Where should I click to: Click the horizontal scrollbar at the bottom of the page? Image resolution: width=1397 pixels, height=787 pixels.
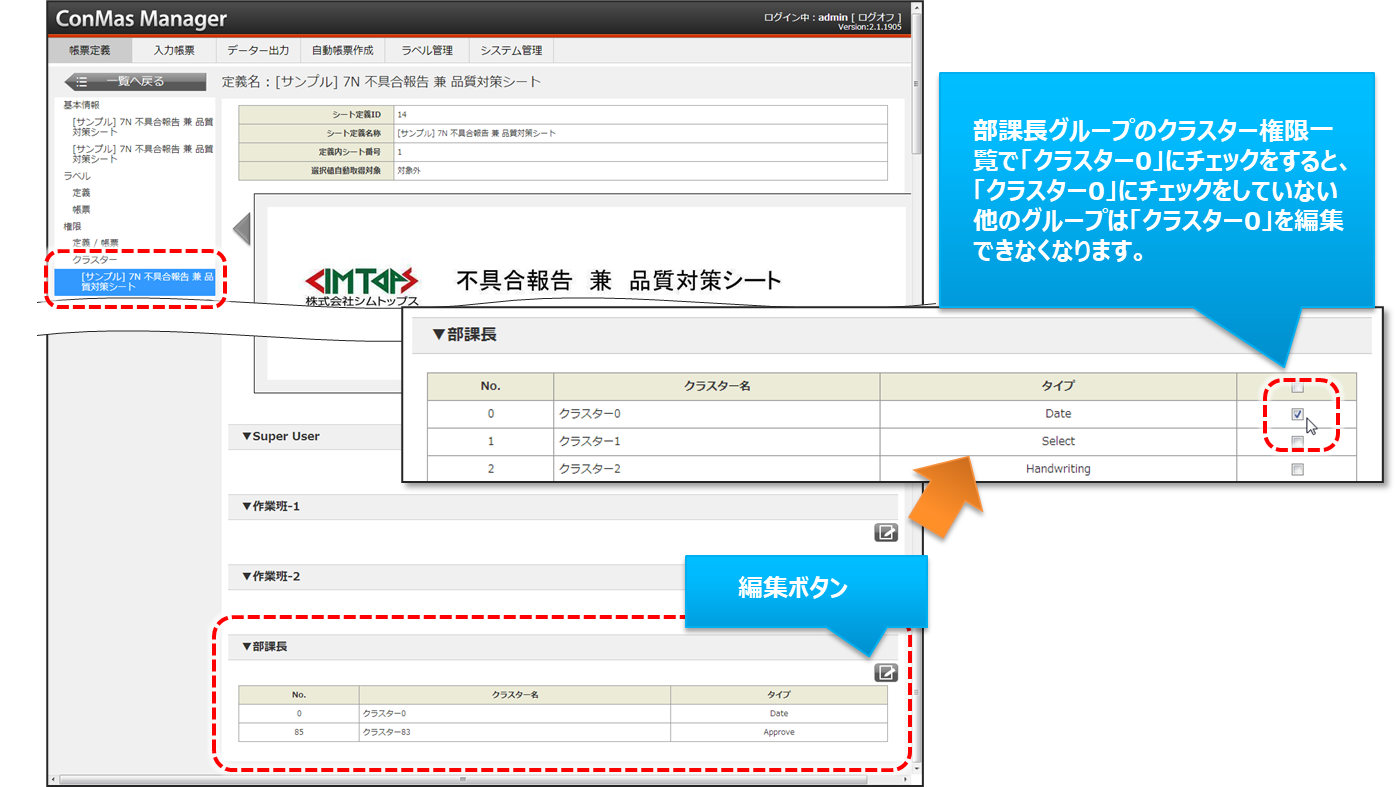(460, 779)
